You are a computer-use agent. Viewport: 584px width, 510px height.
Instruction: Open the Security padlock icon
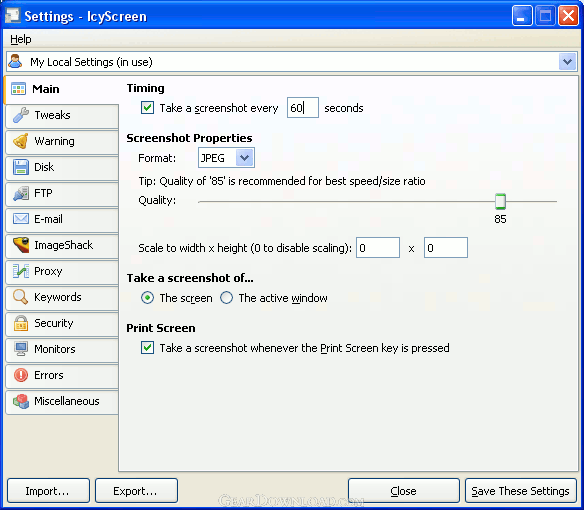(x=21, y=323)
